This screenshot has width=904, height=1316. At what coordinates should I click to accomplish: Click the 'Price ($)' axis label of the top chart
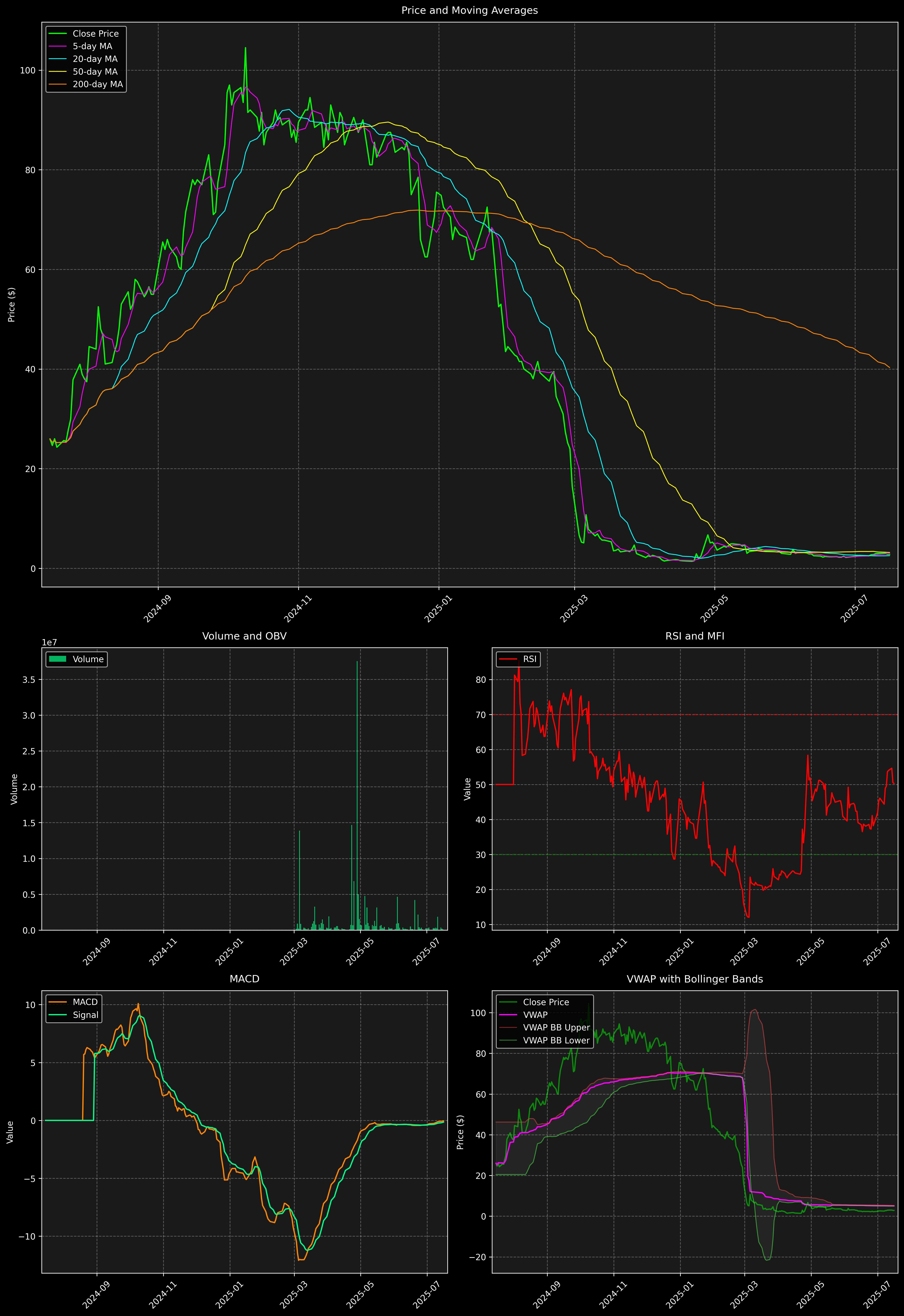pos(11,305)
